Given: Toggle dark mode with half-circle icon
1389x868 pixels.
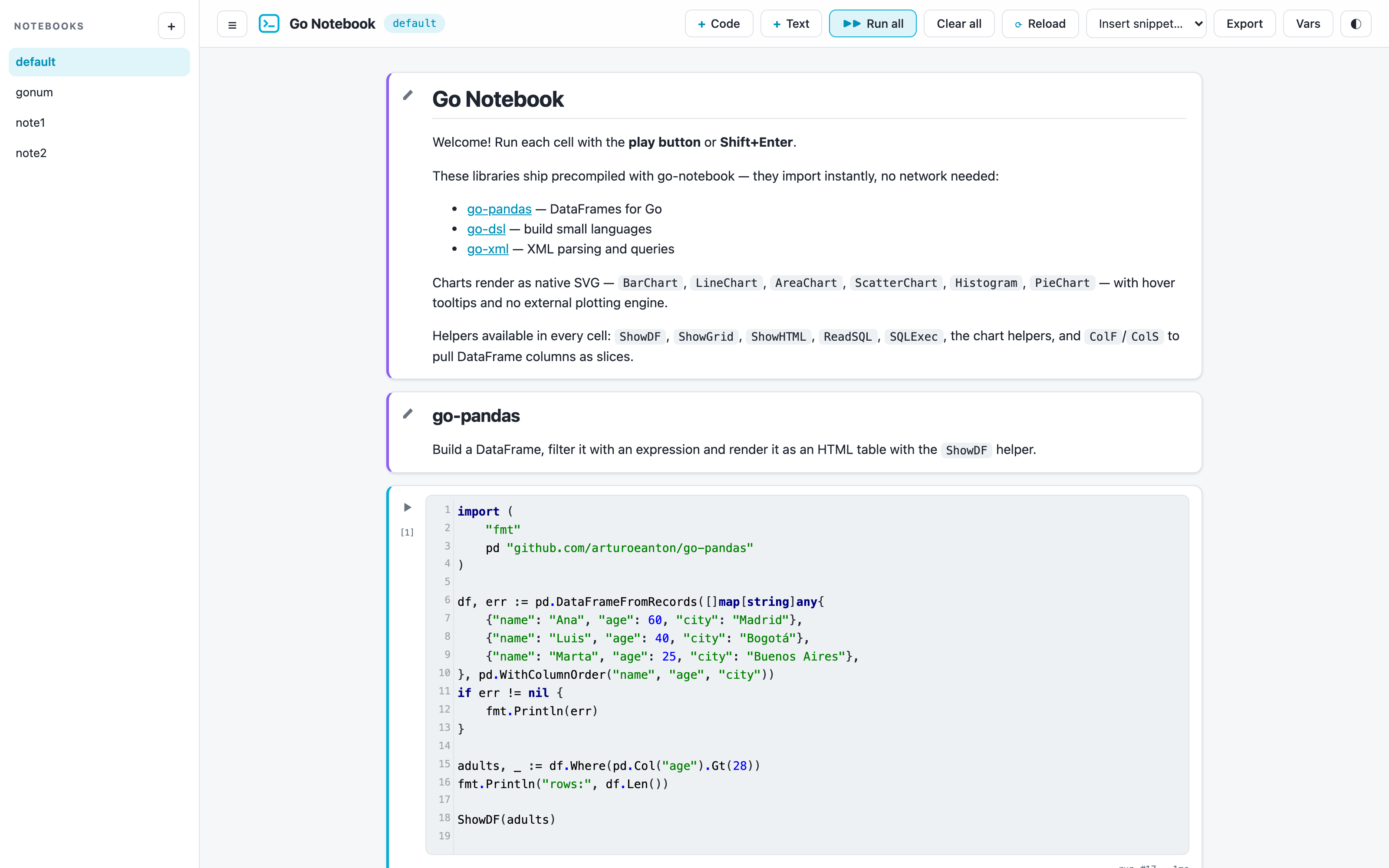Looking at the screenshot, I should tap(1356, 24).
